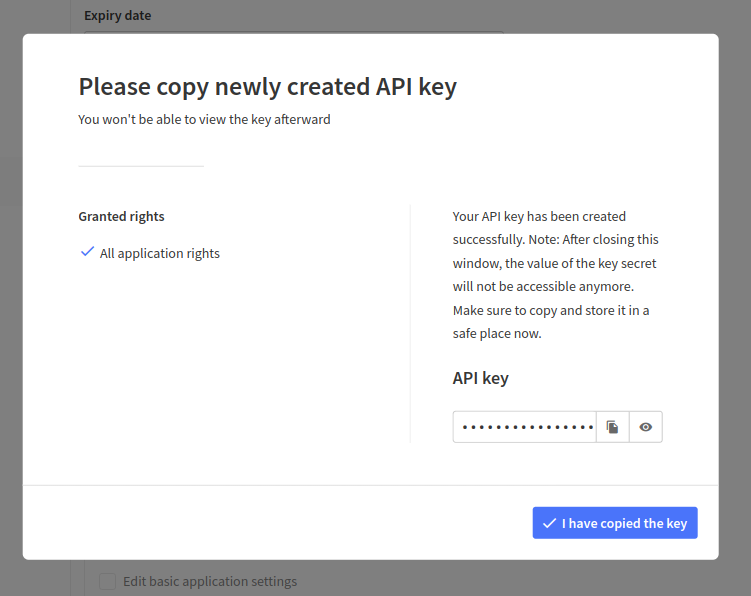Copy the API key using clipboard icon
The height and width of the screenshot is (596, 751).
(613, 427)
